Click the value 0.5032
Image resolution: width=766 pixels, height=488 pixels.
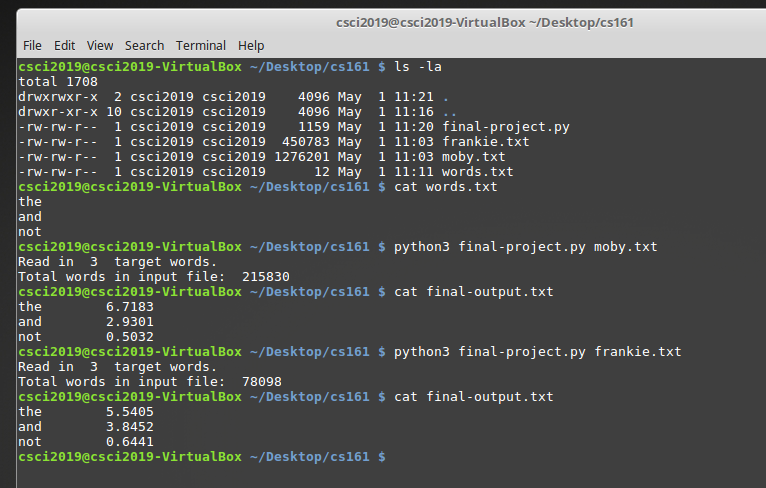coord(130,337)
